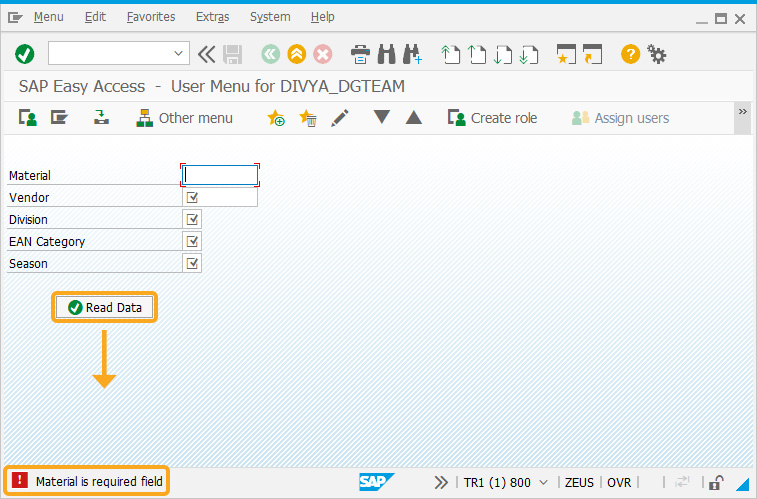This screenshot has width=757, height=499.
Task: Click the green Back icon
Action: pos(270,54)
